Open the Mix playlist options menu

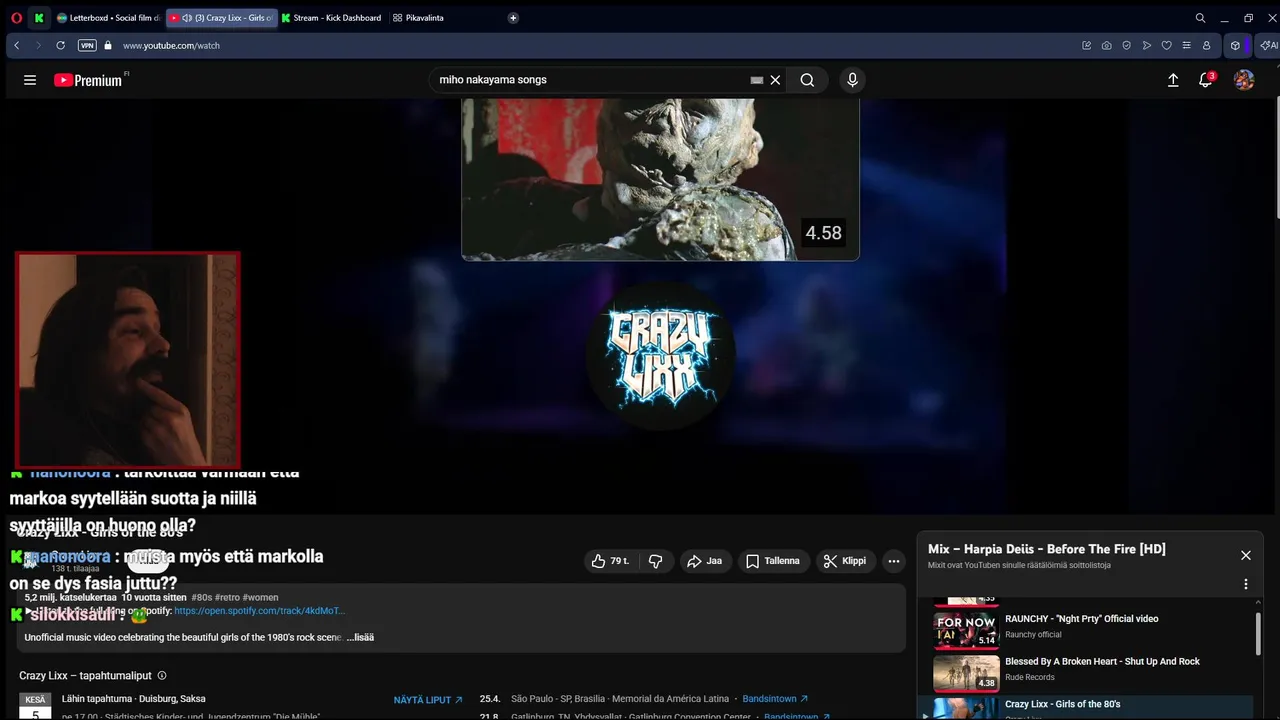1246,584
